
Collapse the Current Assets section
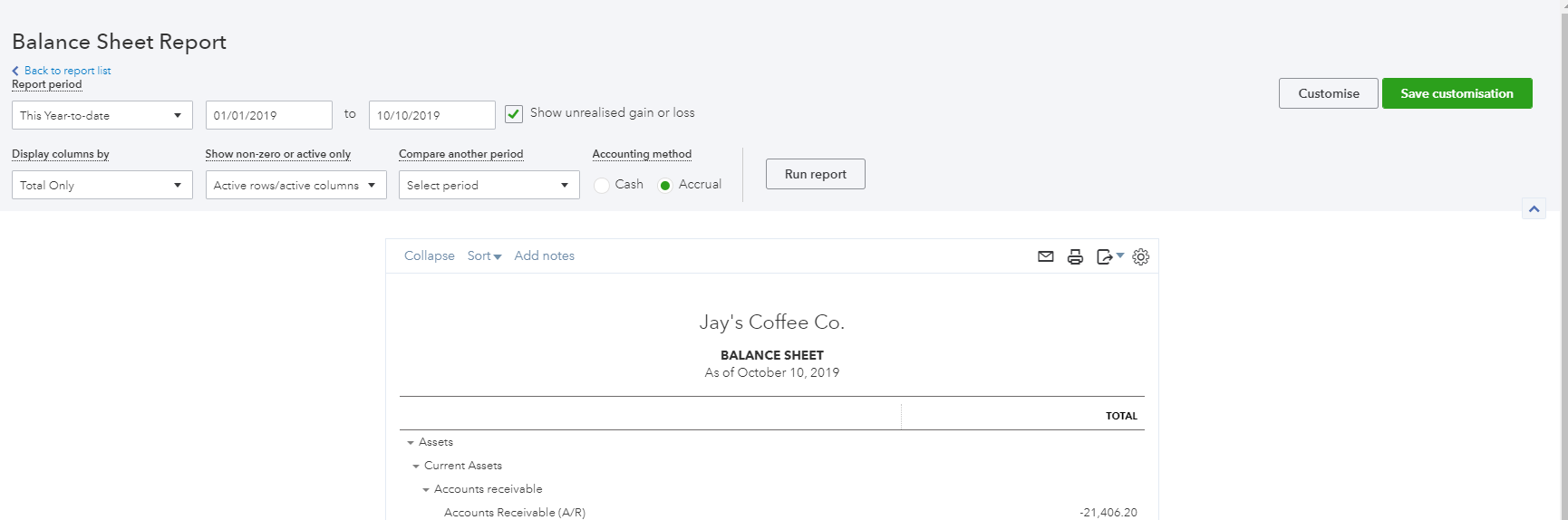(416, 466)
